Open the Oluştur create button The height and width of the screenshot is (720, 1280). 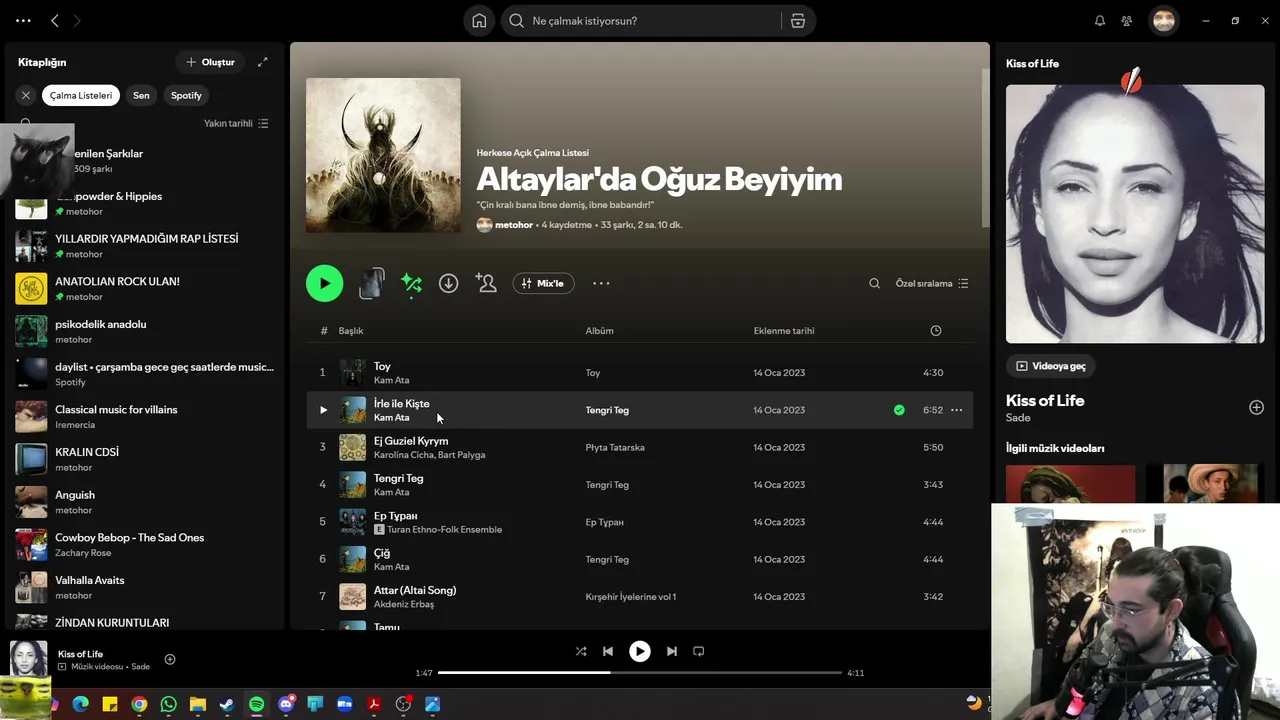(x=210, y=62)
